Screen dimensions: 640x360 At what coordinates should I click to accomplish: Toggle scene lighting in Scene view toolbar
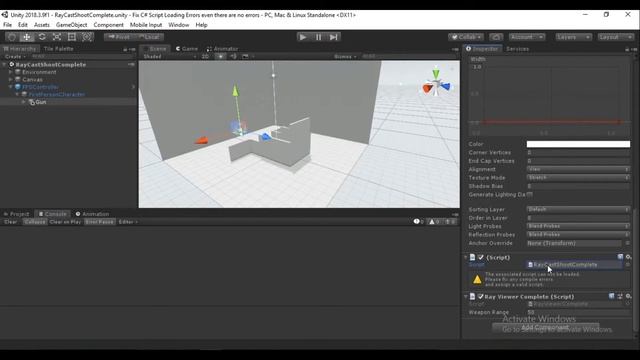pyautogui.click(x=221, y=56)
